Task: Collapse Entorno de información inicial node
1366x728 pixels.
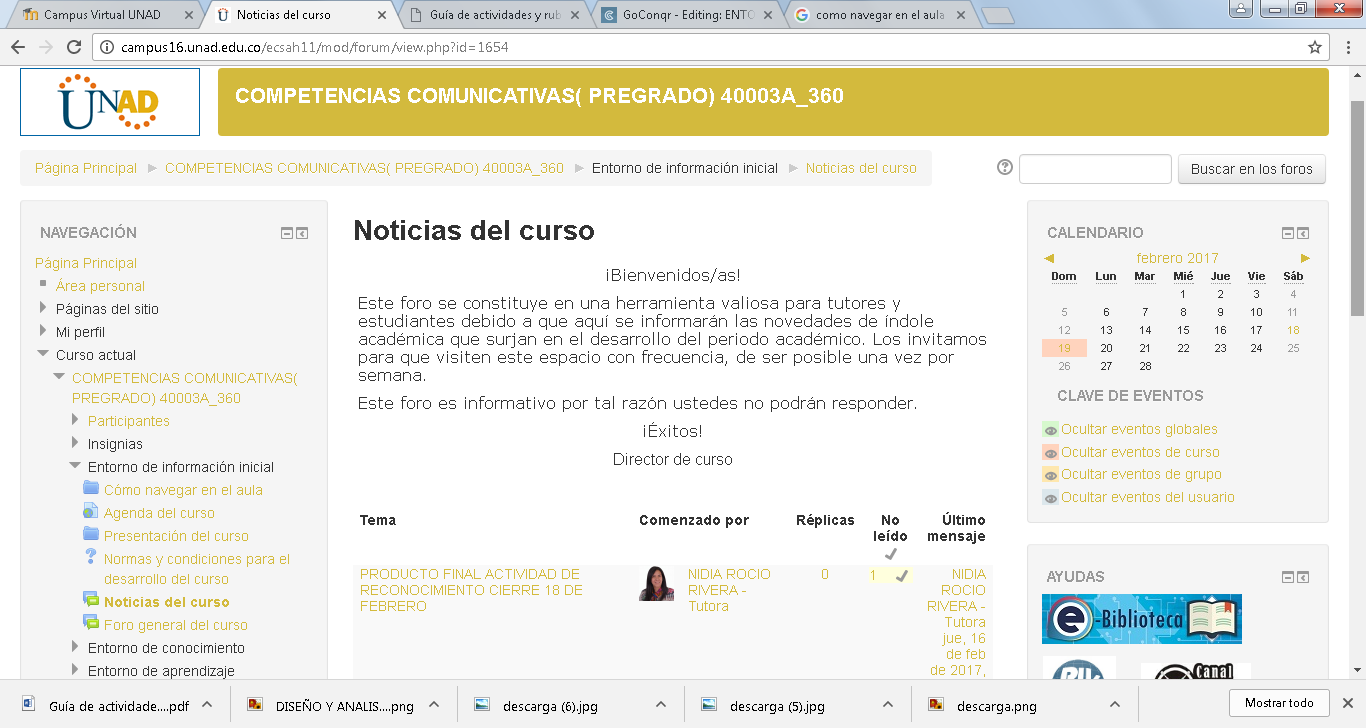Action: (75, 467)
